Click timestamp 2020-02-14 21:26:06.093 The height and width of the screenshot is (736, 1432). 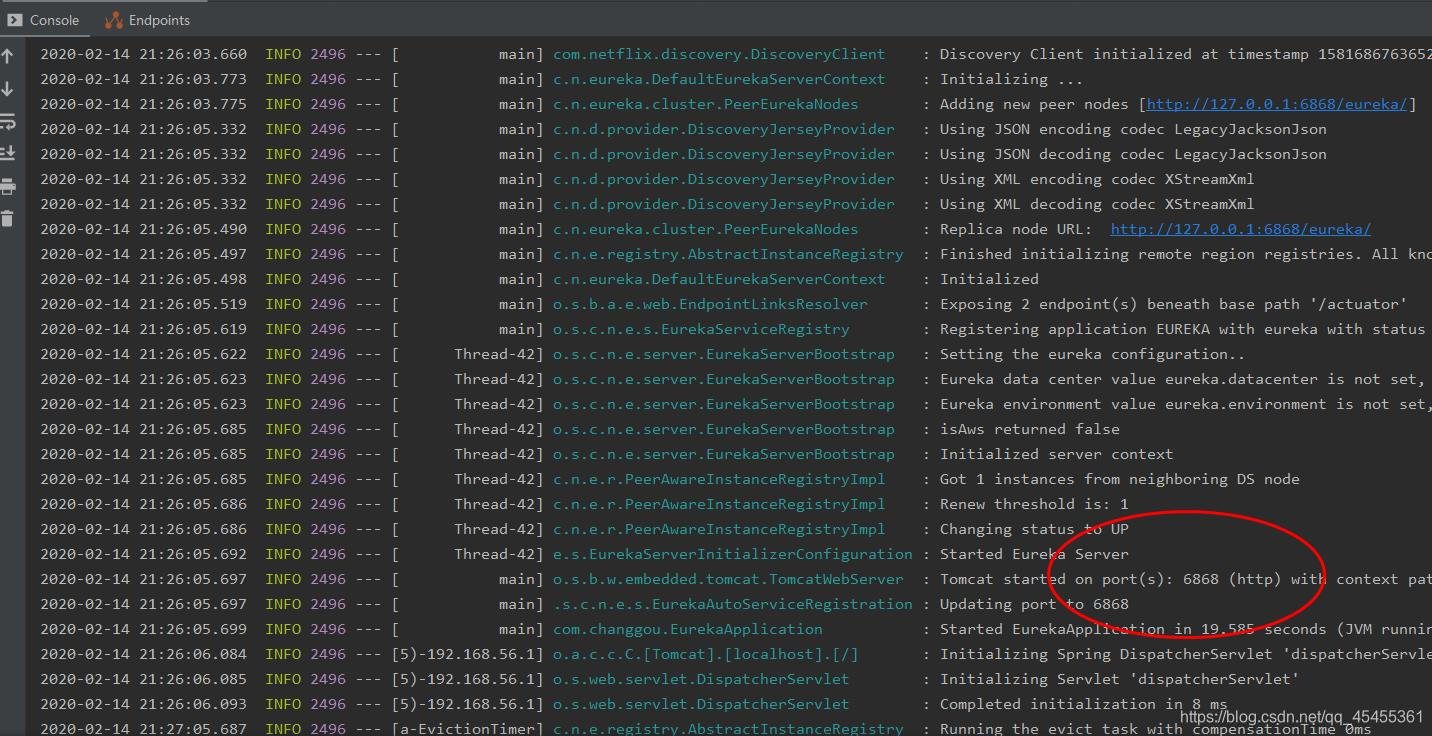point(143,704)
